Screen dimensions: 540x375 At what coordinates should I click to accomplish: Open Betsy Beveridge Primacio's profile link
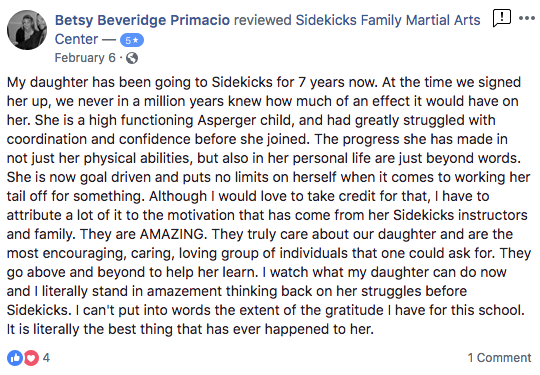(142, 20)
